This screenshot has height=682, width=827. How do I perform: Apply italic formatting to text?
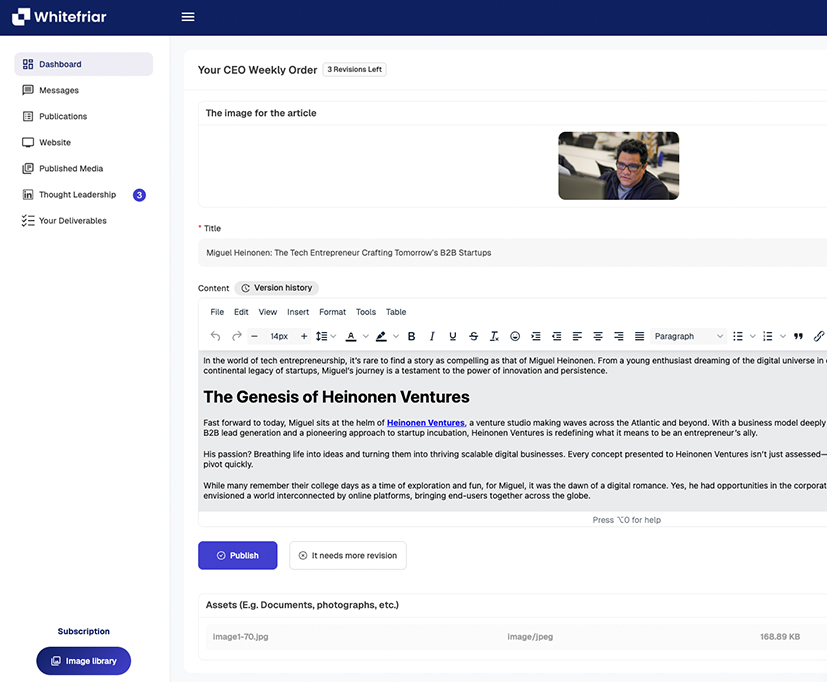432,337
